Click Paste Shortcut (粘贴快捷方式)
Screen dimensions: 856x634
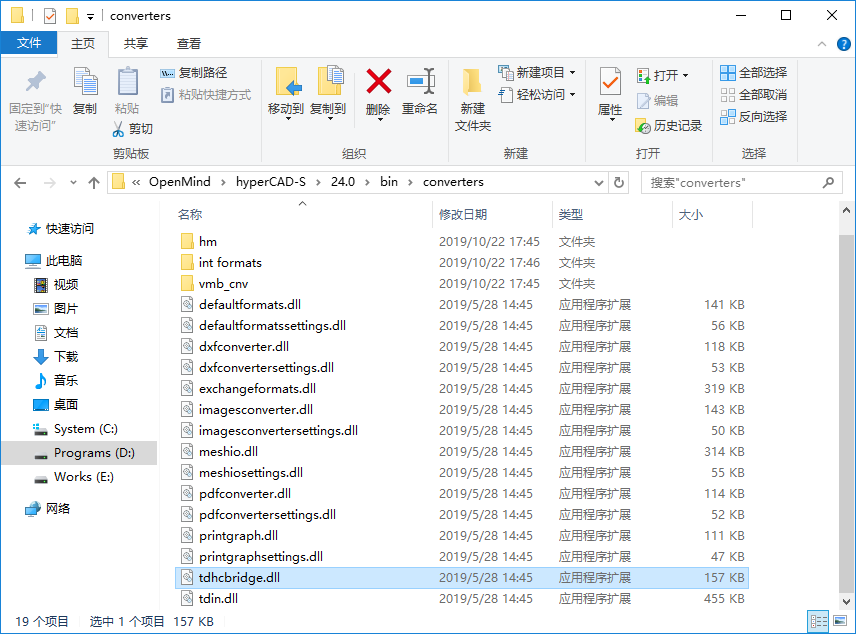[206, 95]
